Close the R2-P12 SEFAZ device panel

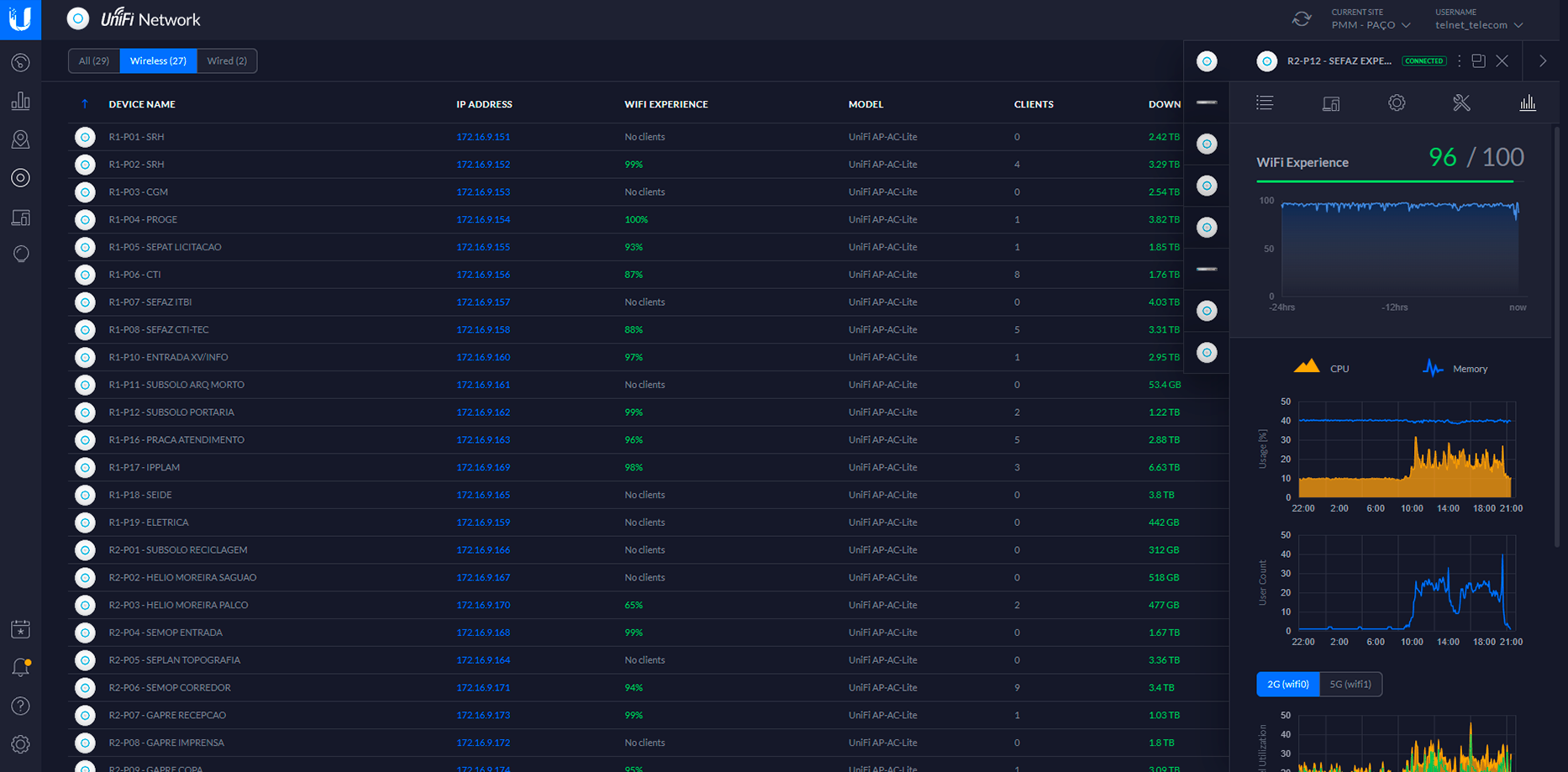[x=1502, y=60]
